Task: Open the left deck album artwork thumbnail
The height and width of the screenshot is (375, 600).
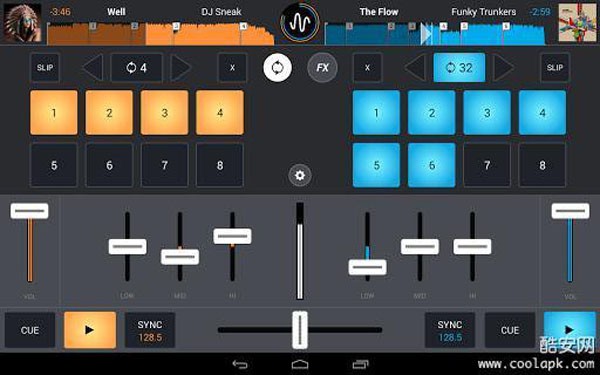Action: 22,23
